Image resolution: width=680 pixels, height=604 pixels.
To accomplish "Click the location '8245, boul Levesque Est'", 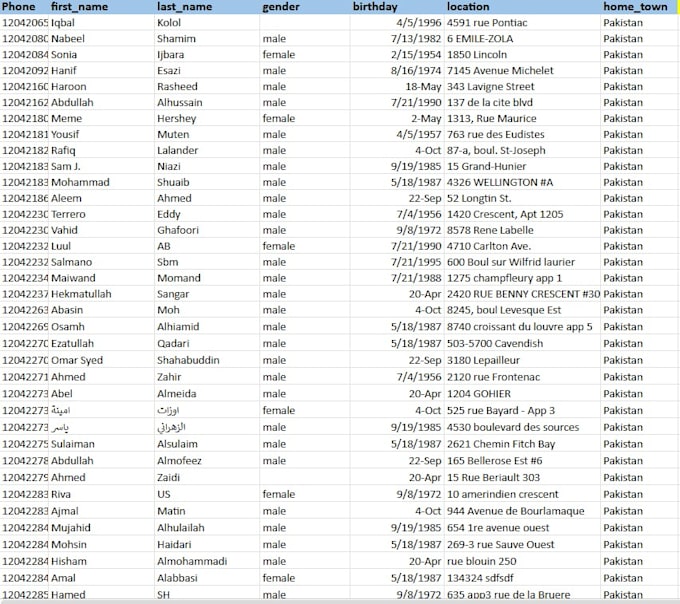I will [x=503, y=310].
